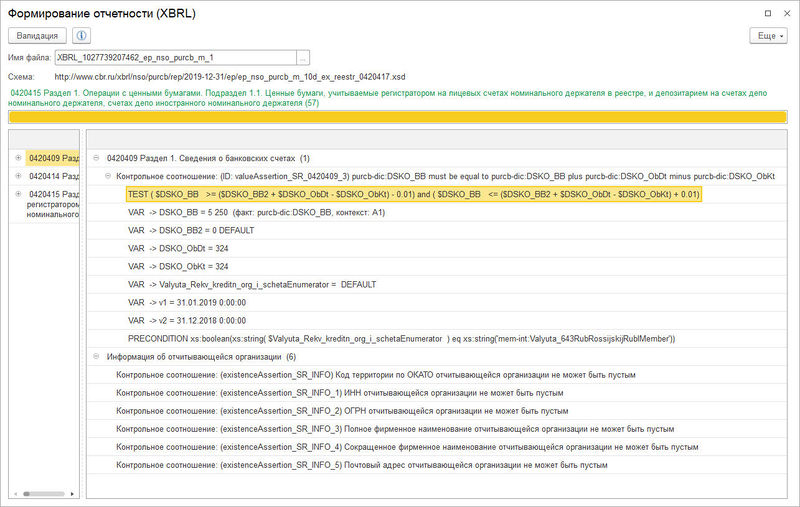This screenshot has width=800, height=507.
Task: Expand the 0420414 item in left tree
Action: click(x=18, y=176)
